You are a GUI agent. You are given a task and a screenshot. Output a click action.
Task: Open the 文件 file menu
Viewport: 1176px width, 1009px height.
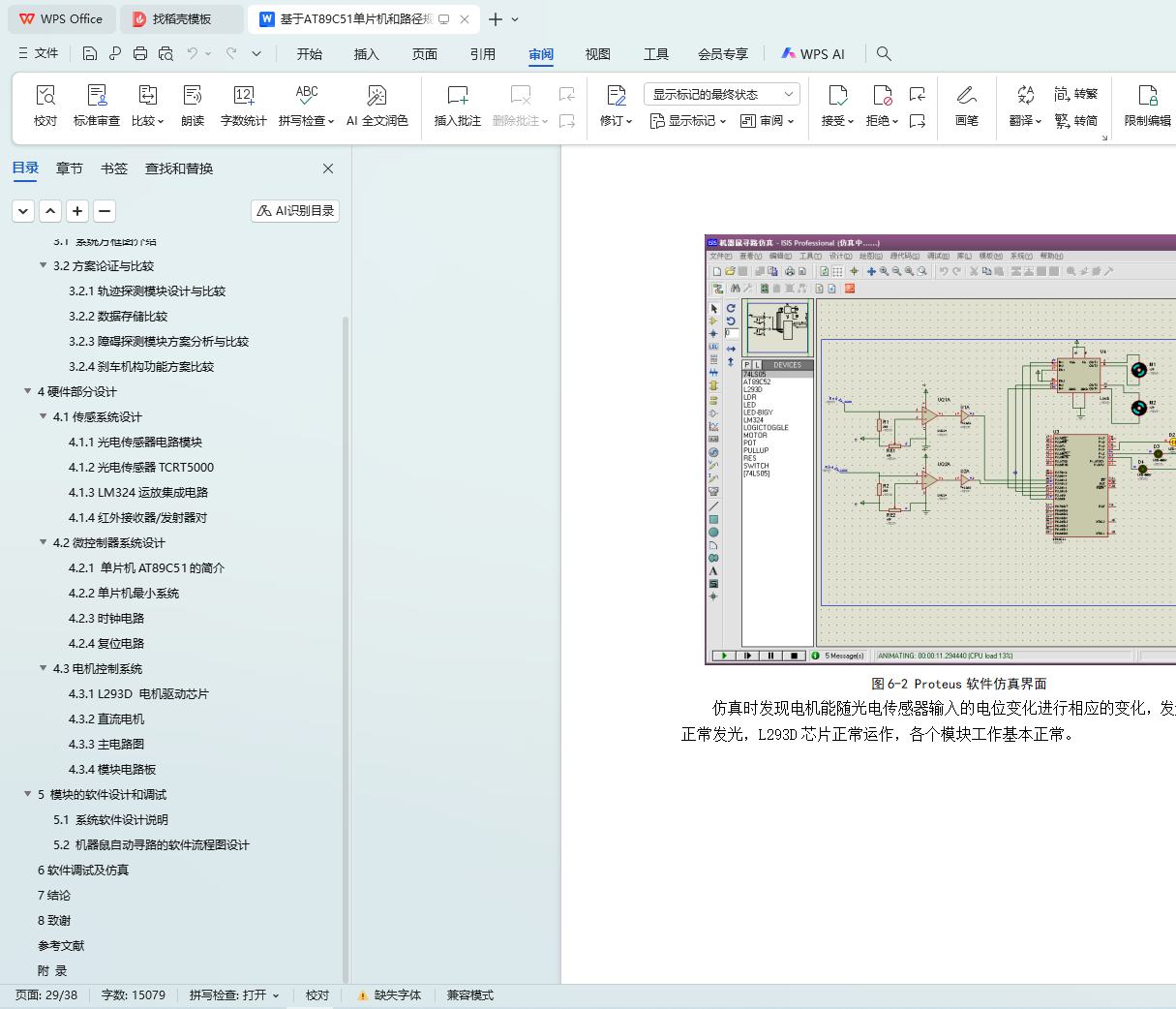coord(39,53)
